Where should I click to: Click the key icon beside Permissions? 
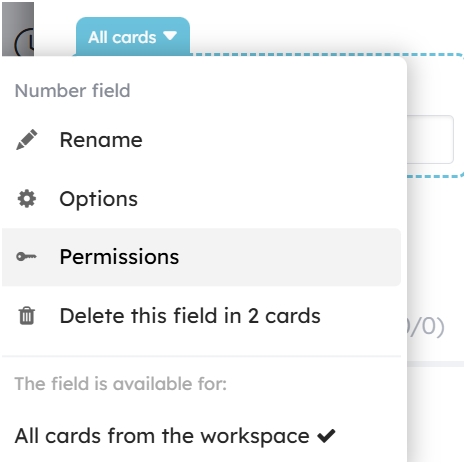point(26,257)
